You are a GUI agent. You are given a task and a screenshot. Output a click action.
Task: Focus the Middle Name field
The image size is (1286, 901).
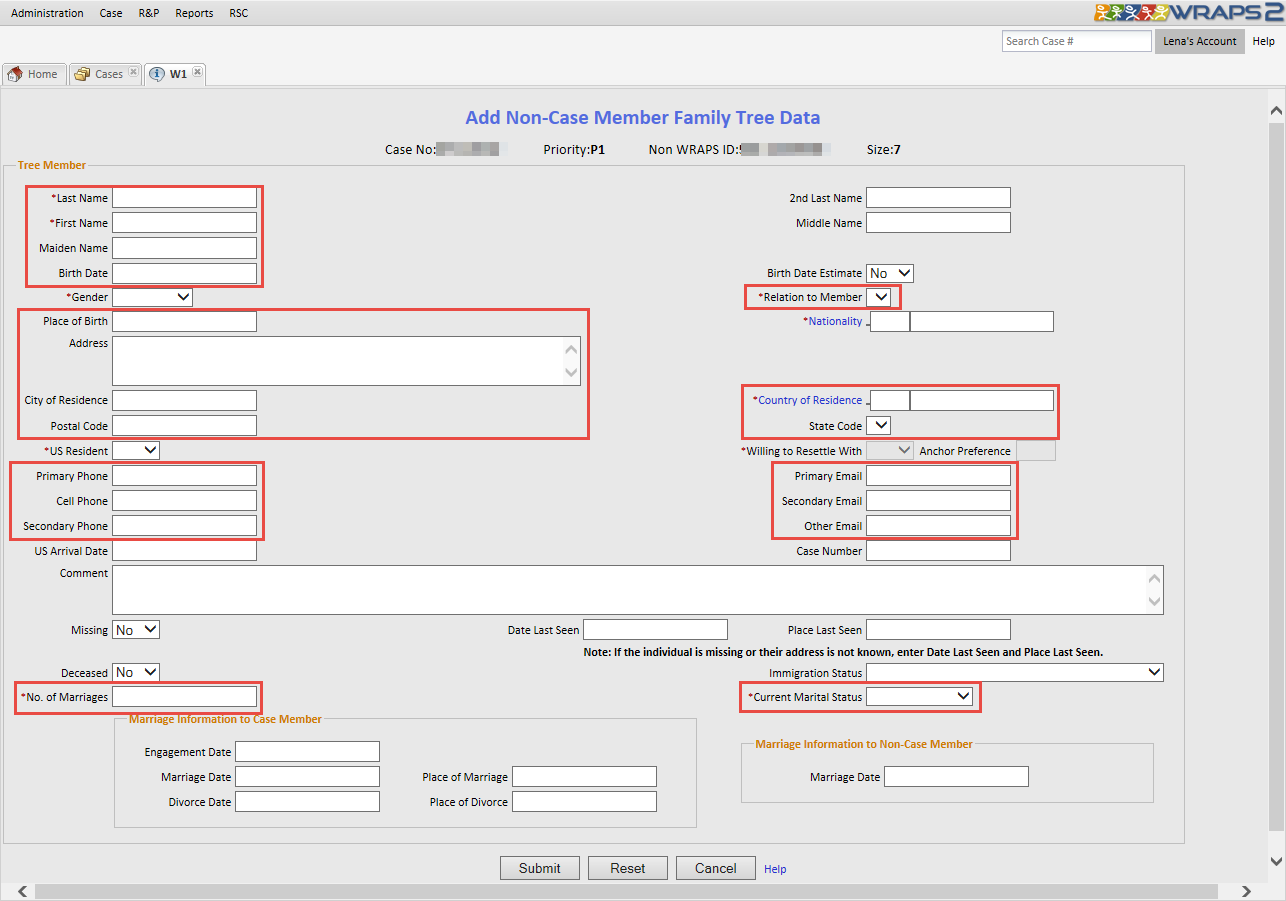938,223
